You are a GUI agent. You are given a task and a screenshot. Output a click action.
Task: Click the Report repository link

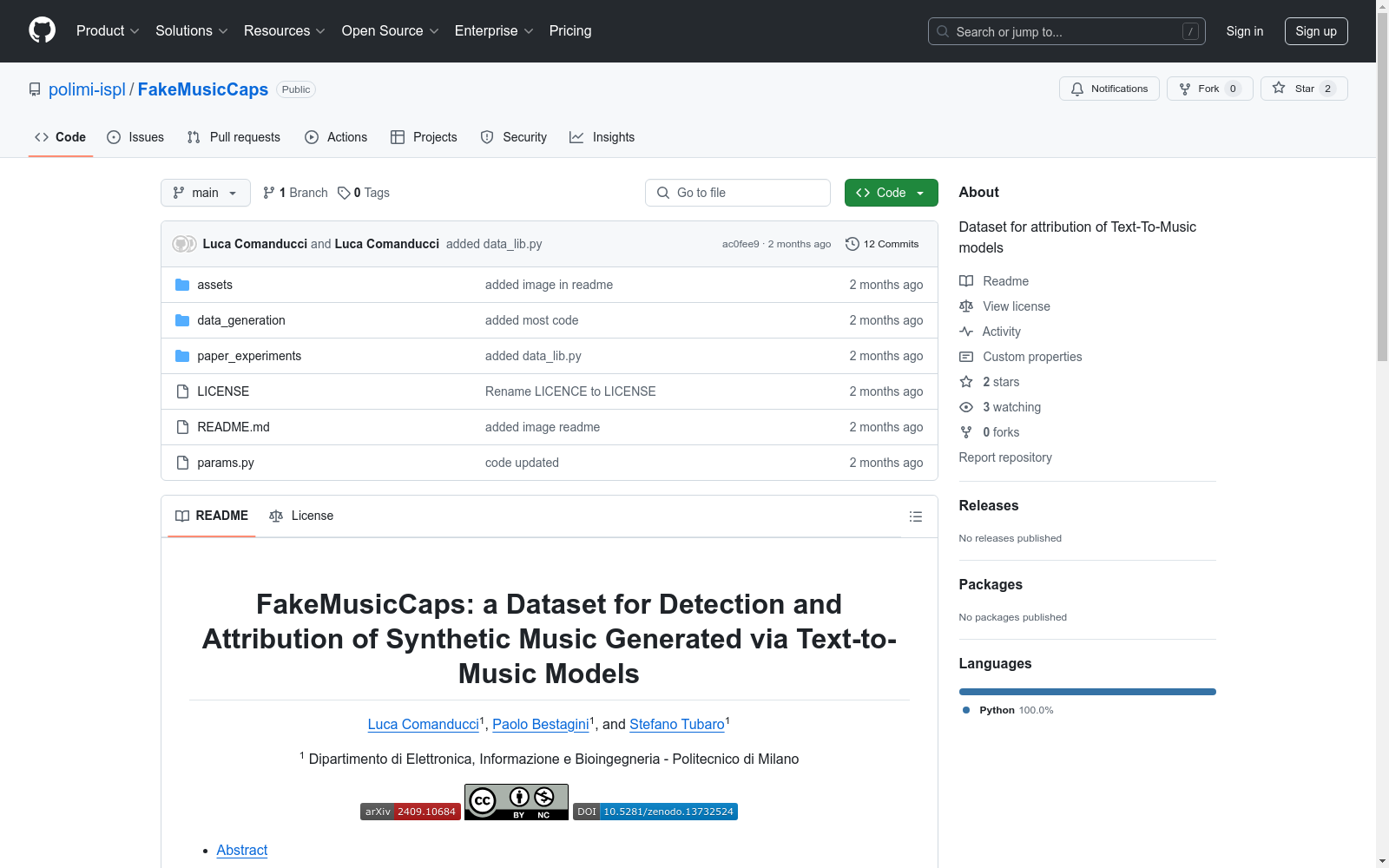pos(1005,457)
